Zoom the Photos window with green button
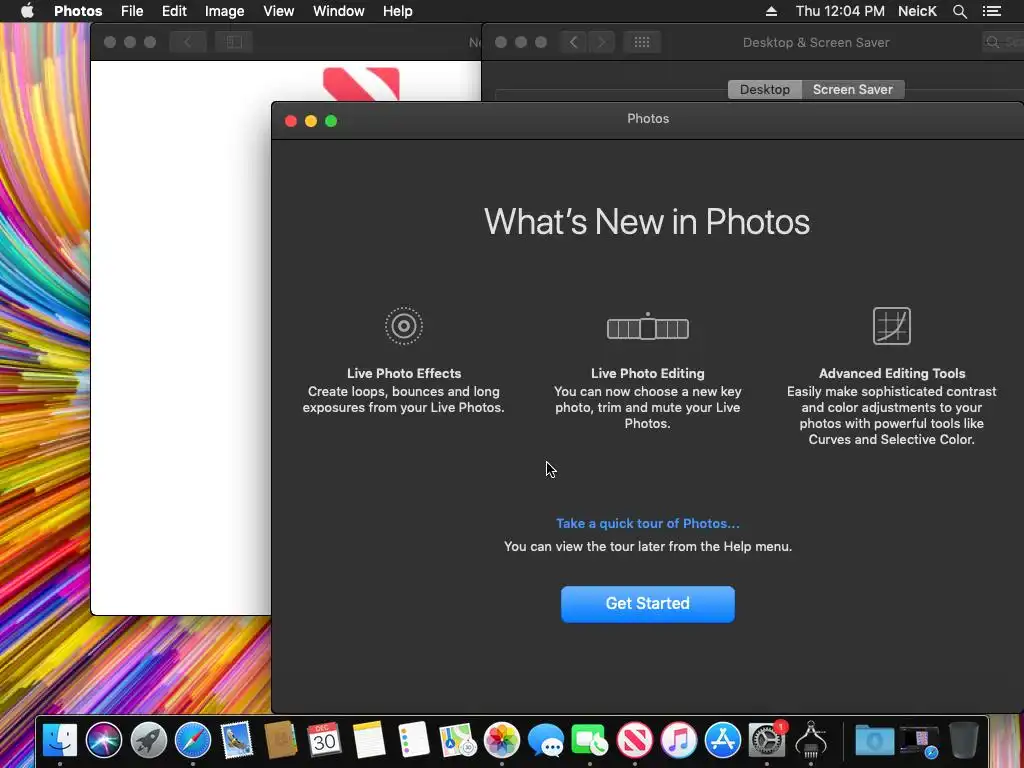Screen dimensions: 1024x768 [331, 121]
